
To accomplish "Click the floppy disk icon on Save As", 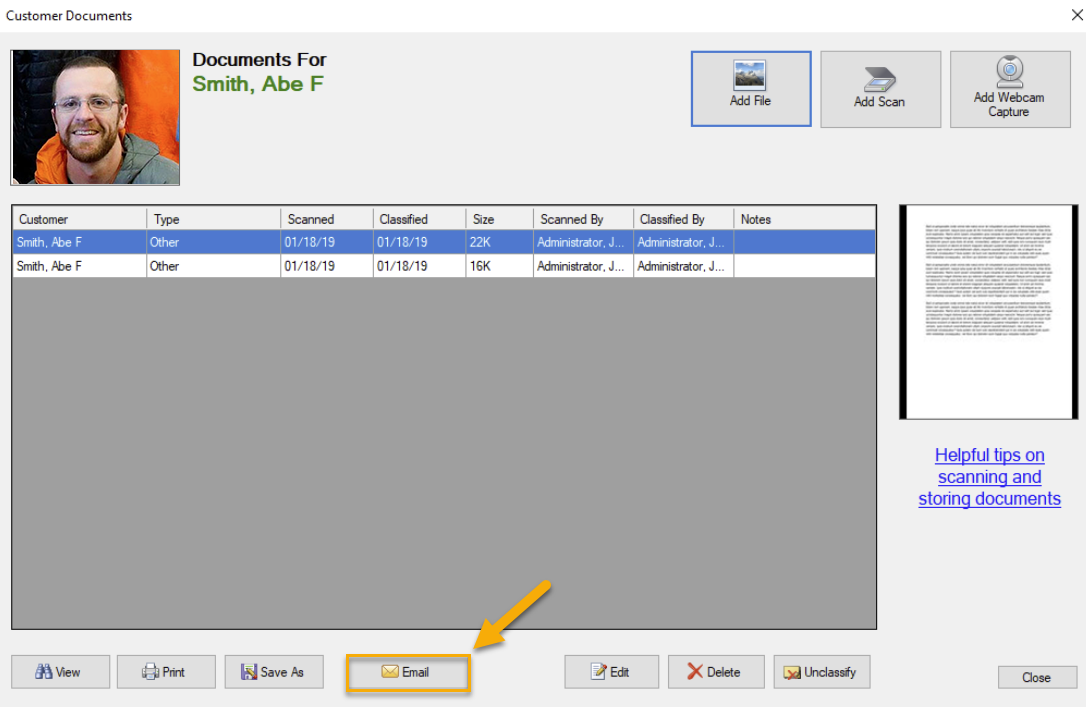I will [249, 672].
